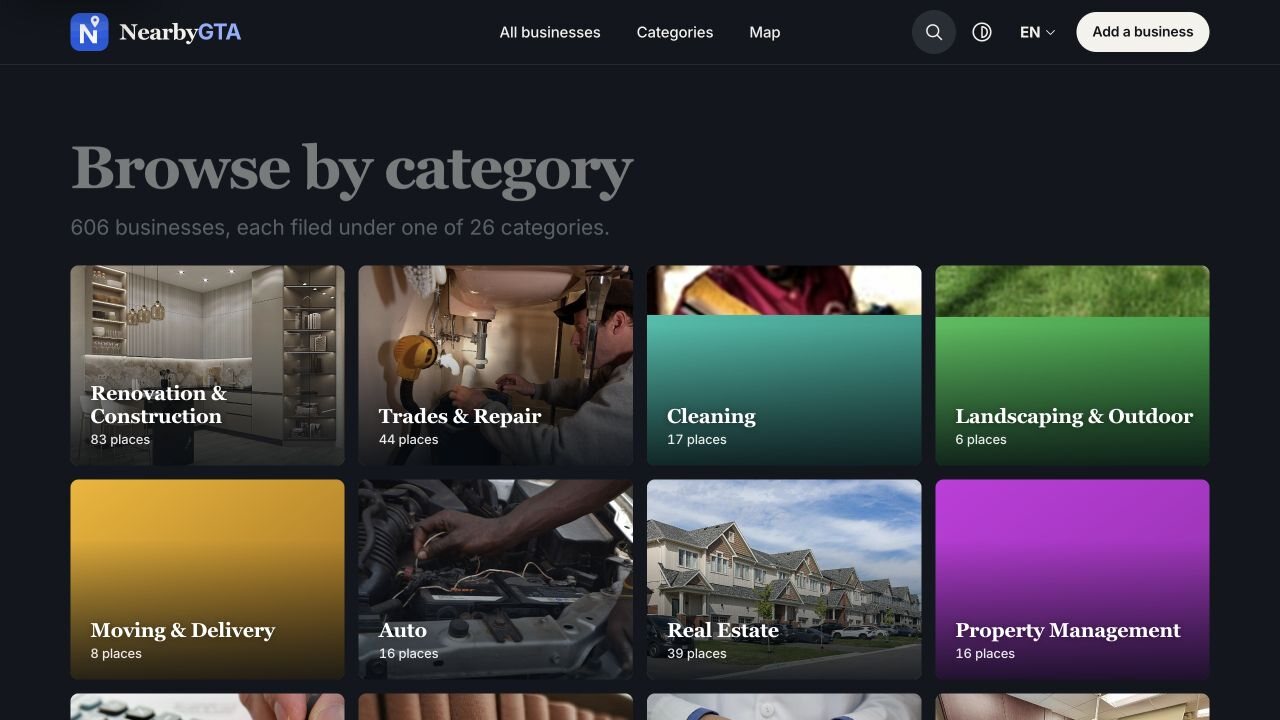Go to All businesses menu item
Image resolution: width=1280 pixels, height=720 pixels.
tap(550, 32)
